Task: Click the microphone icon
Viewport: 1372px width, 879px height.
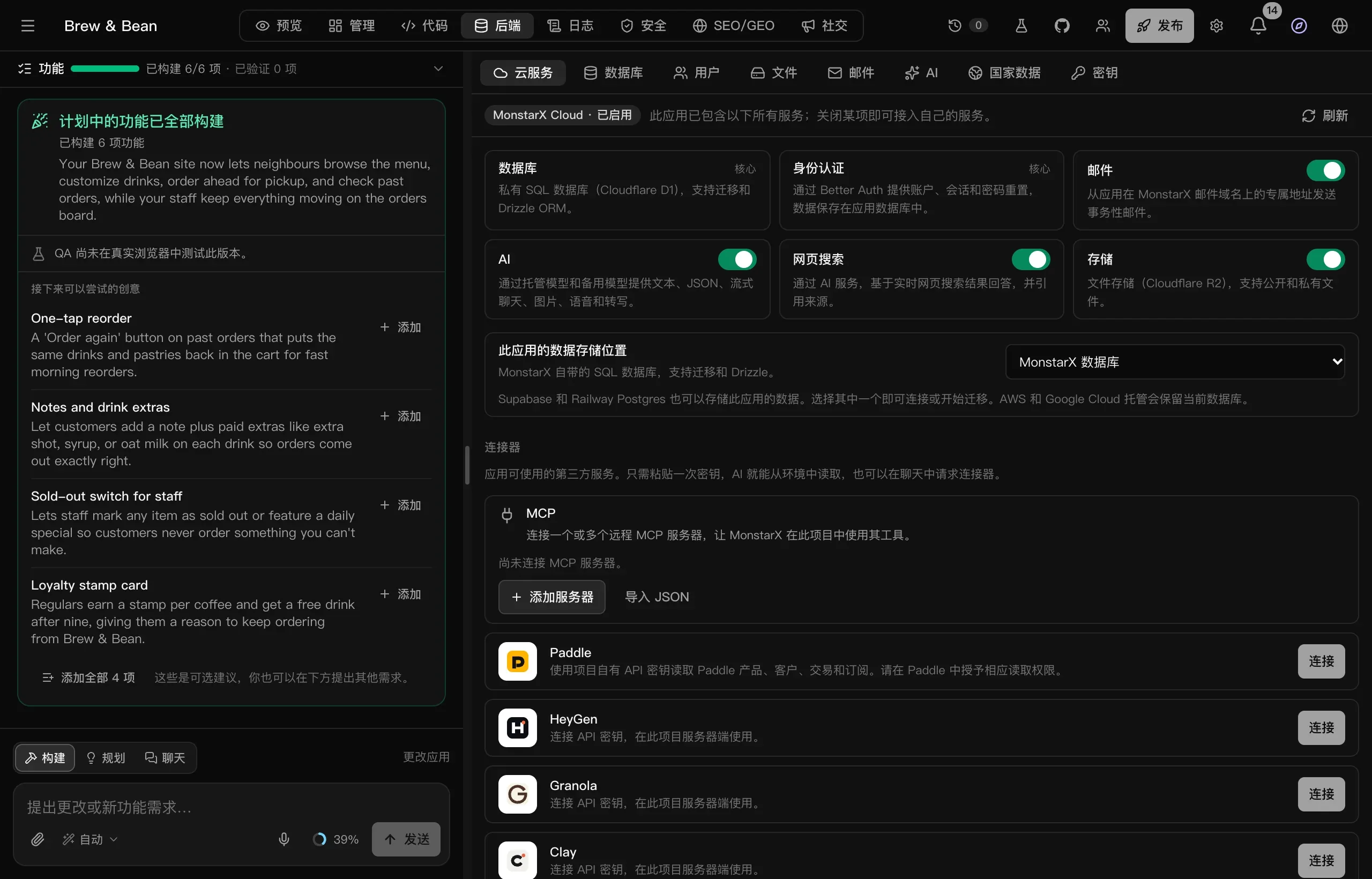Action: pyautogui.click(x=284, y=839)
